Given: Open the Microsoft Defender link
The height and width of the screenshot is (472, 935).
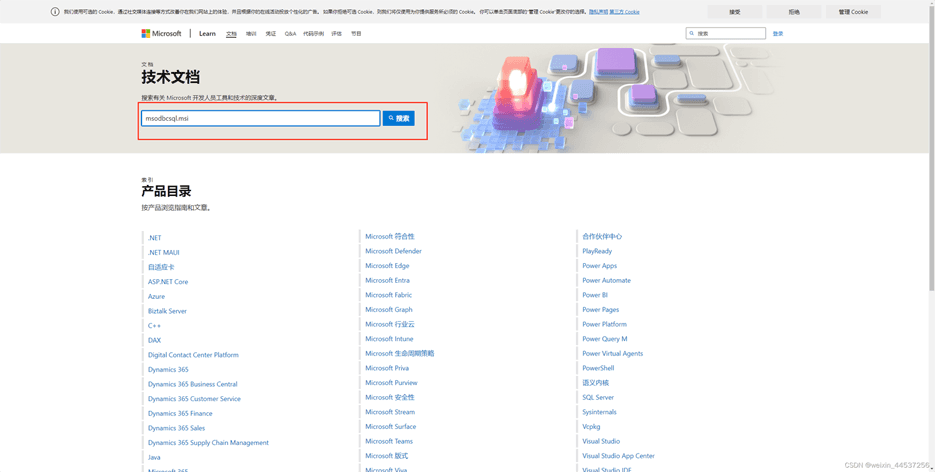Looking at the screenshot, I should 394,251.
